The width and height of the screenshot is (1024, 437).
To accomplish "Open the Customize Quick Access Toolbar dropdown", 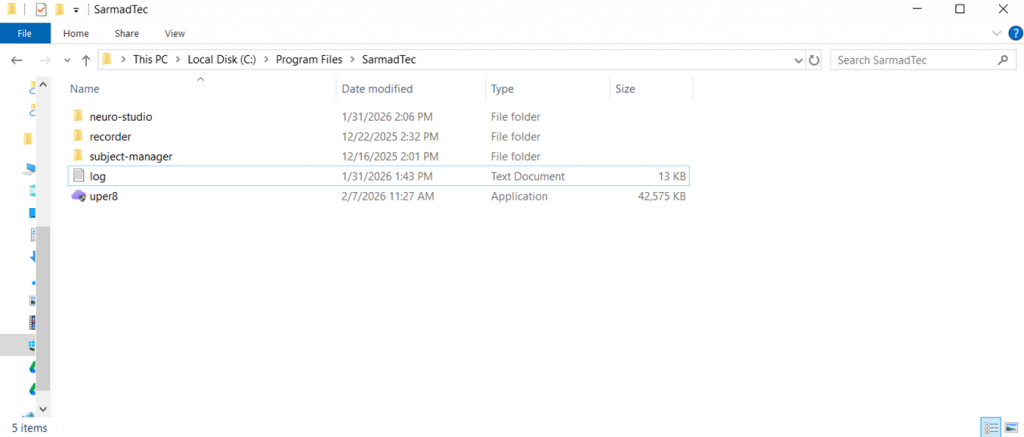I will (76, 10).
